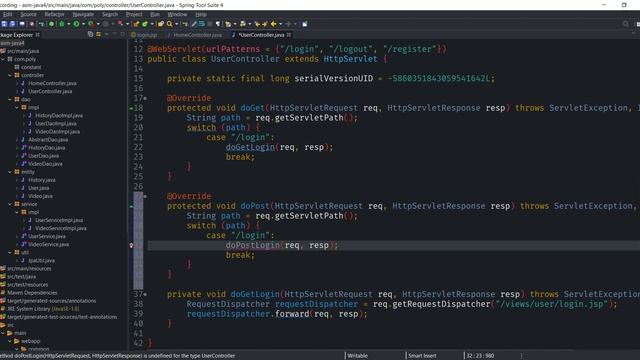Click the doPostLogin call on line 32
The height and width of the screenshot is (360, 640).
(253, 245)
